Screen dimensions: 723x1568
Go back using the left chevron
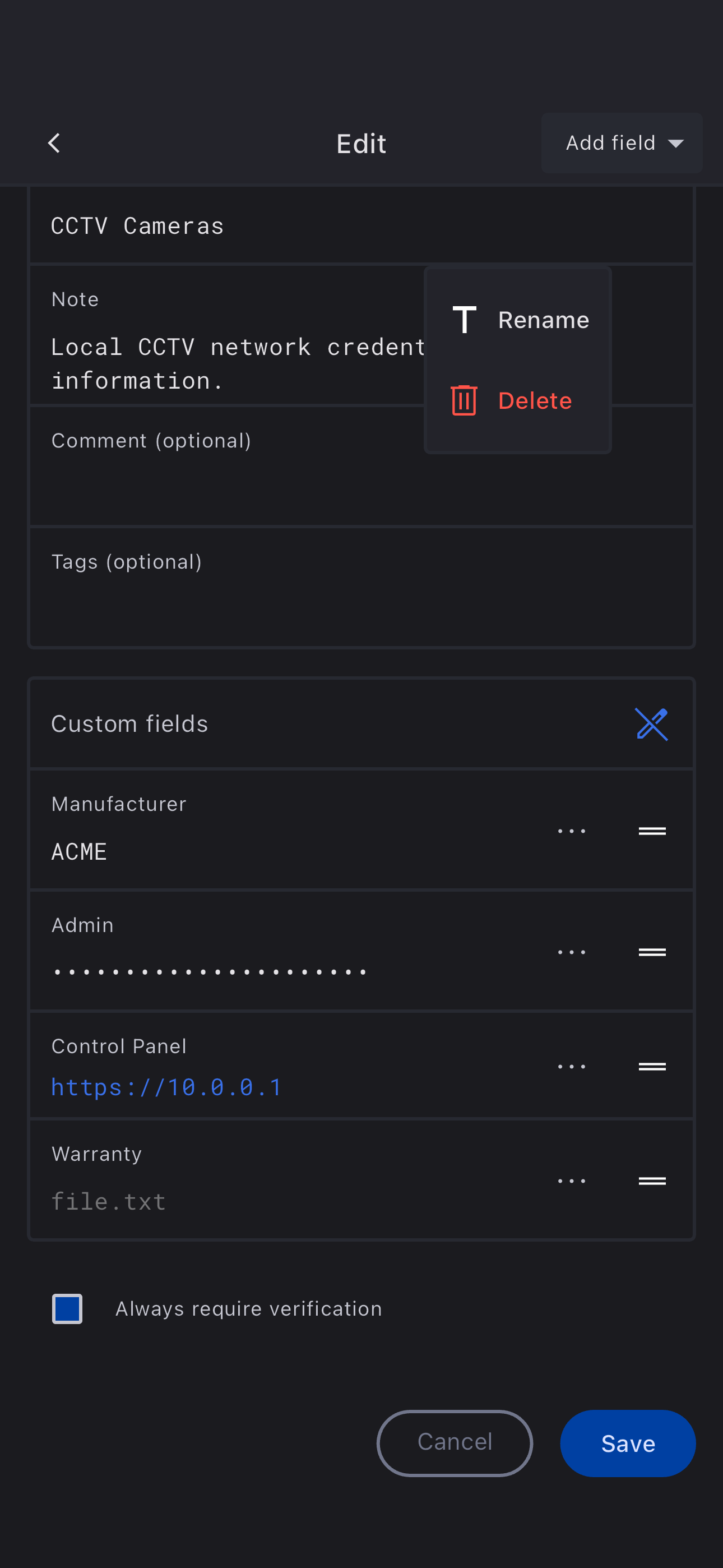[54, 144]
